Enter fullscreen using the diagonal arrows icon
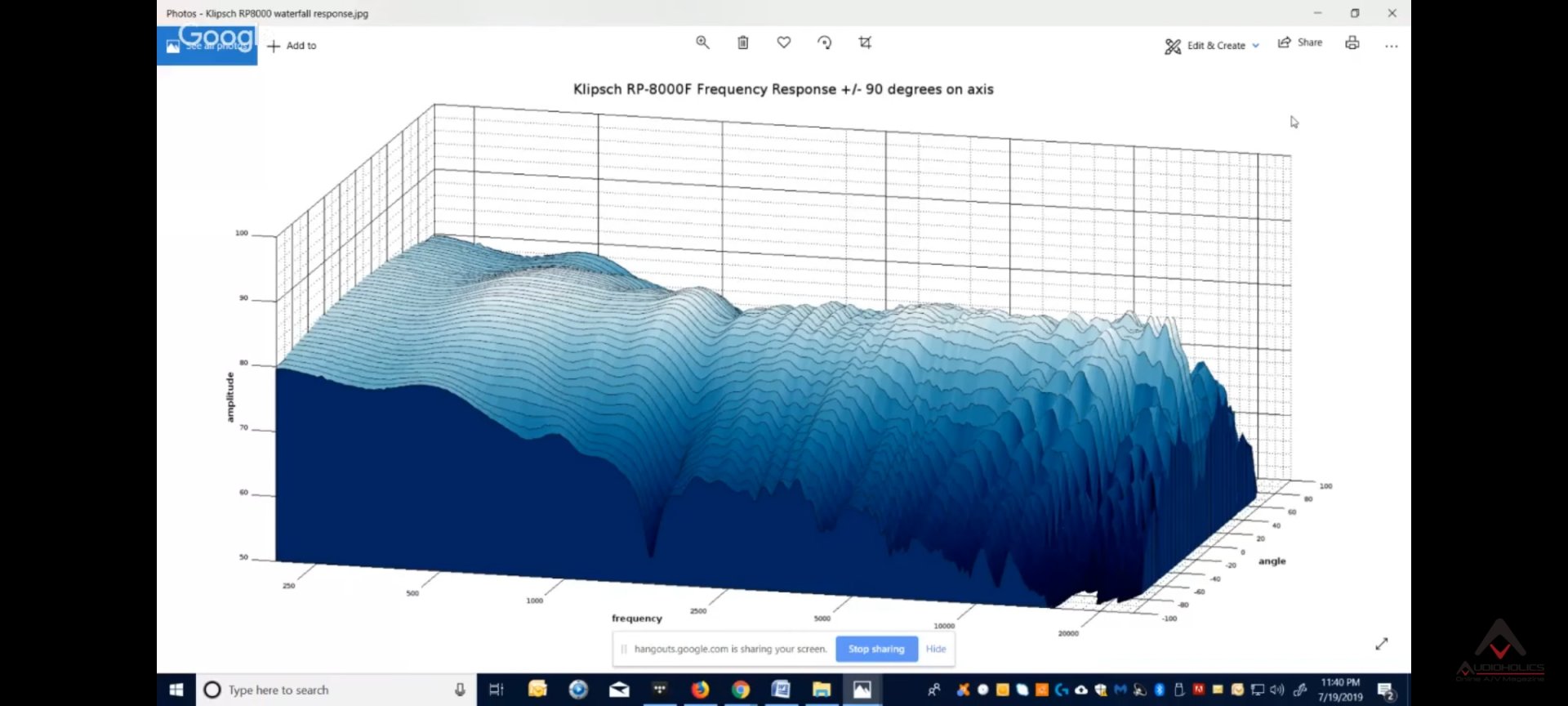1568x706 pixels. pyautogui.click(x=1382, y=644)
